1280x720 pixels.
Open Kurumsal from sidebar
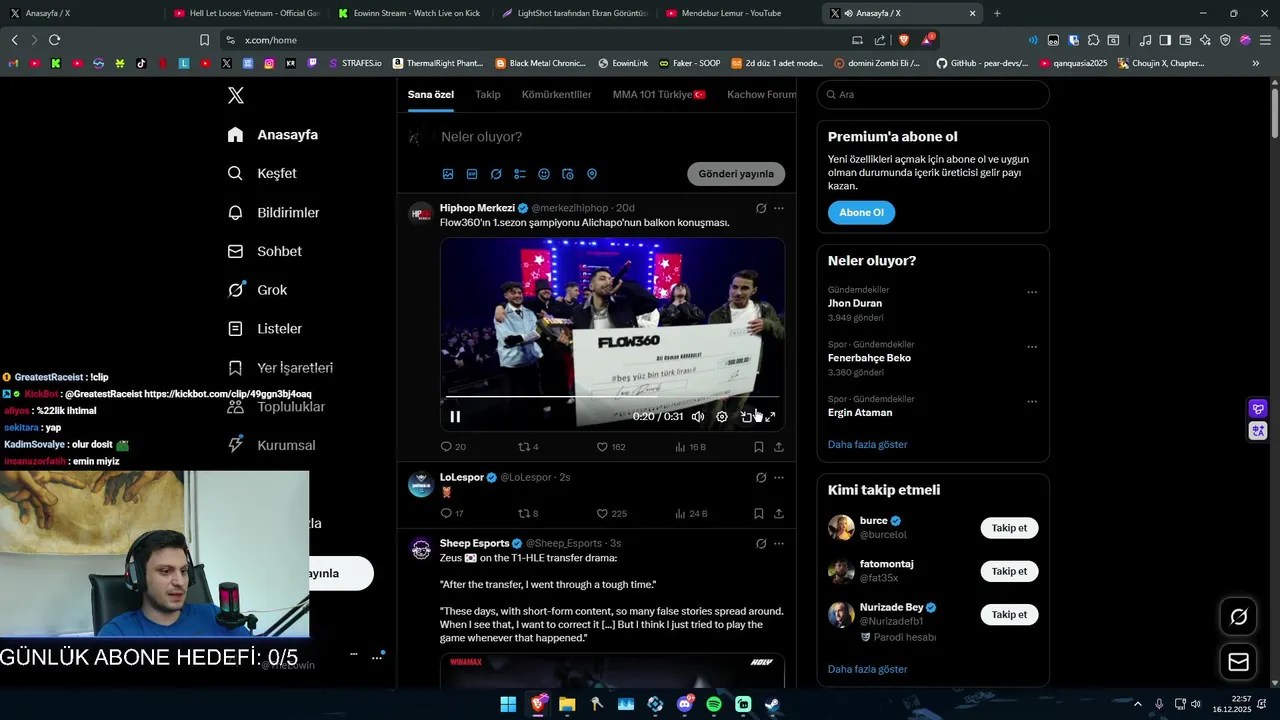click(272, 446)
